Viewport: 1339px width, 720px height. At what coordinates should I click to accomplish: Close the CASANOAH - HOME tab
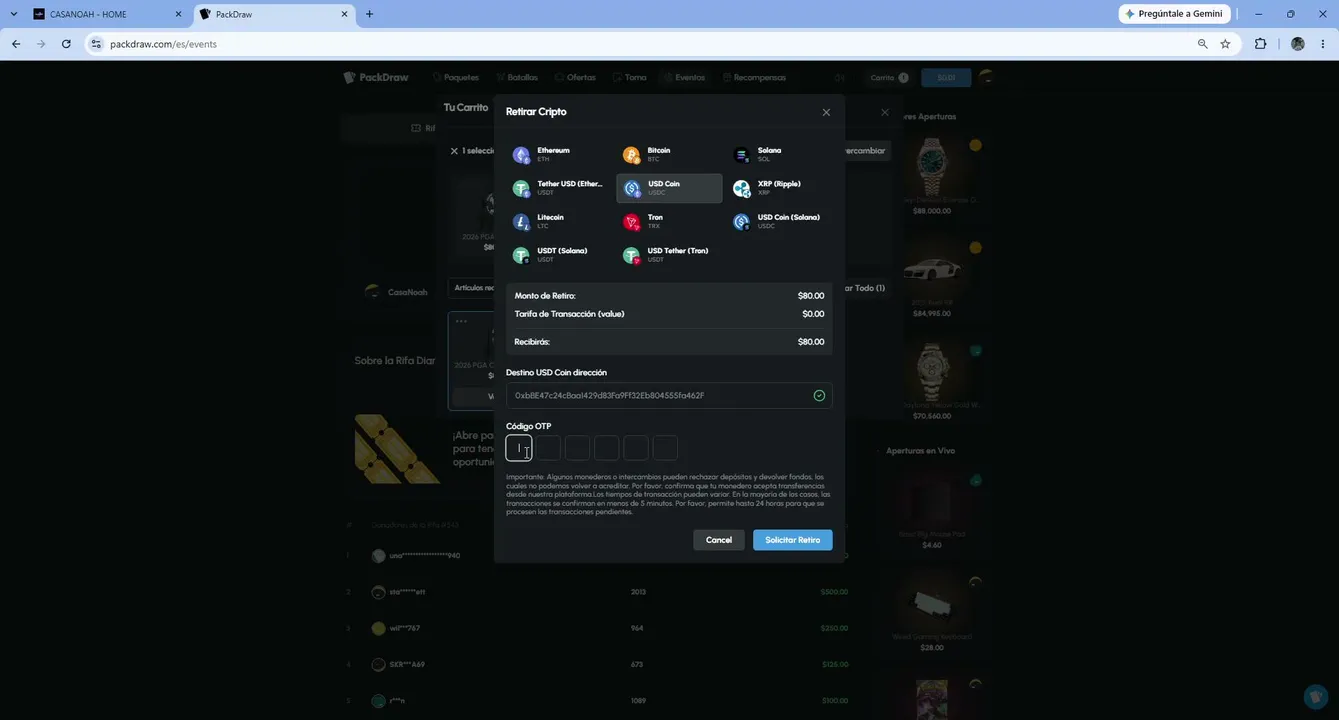[178, 14]
